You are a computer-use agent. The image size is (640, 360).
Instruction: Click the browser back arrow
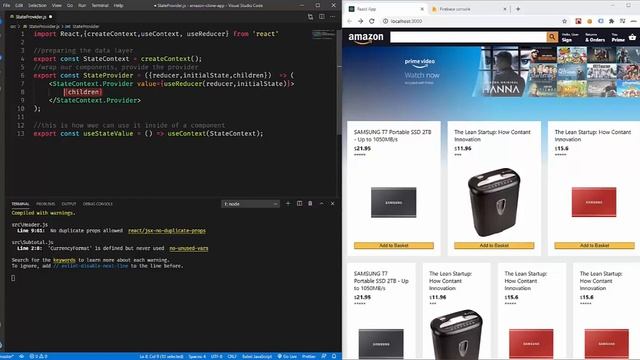[350, 21]
